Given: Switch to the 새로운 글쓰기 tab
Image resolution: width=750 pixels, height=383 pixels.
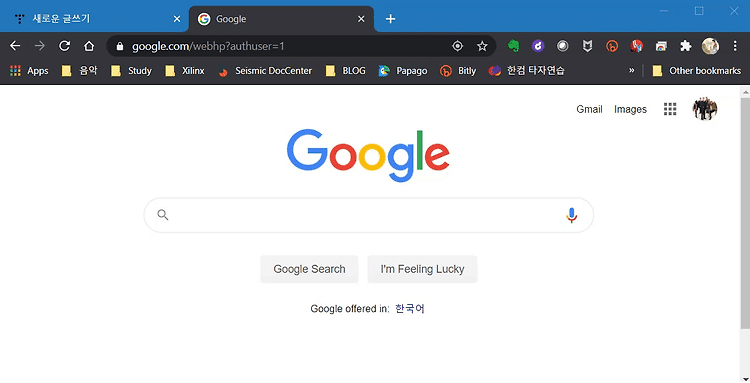Looking at the screenshot, I should 94,19.
